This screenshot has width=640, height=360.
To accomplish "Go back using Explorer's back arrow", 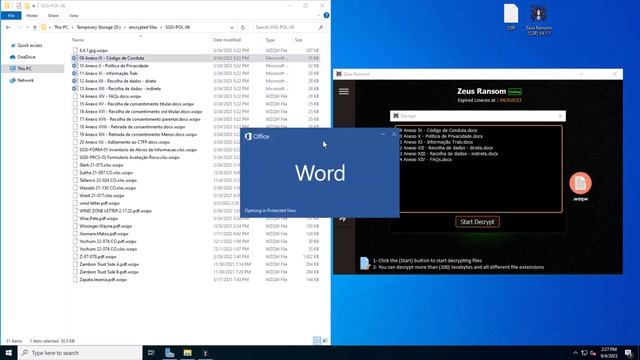I will [8, 27].
